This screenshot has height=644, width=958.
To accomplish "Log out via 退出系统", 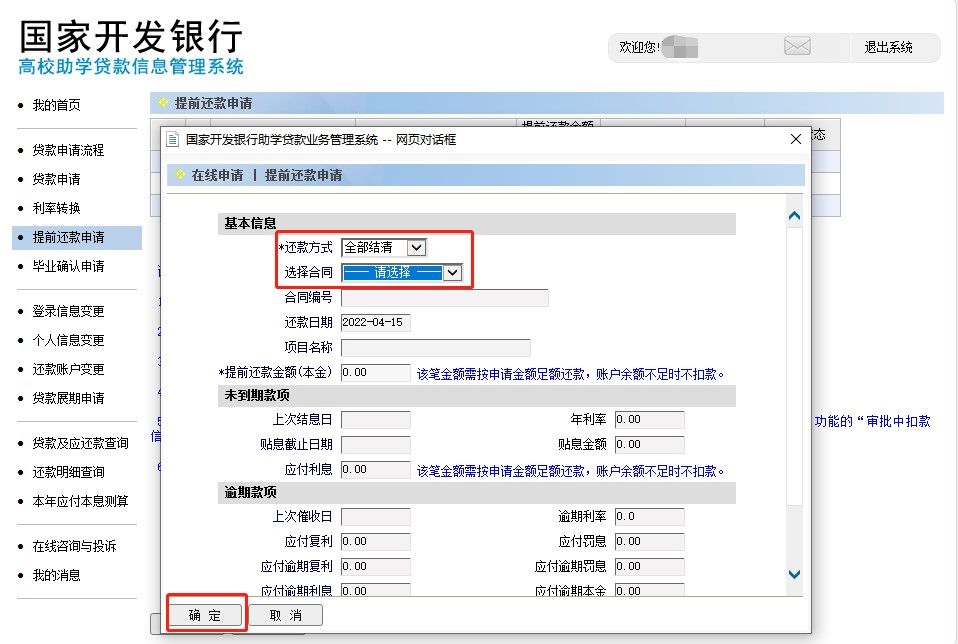I will (x=888, y=47).
